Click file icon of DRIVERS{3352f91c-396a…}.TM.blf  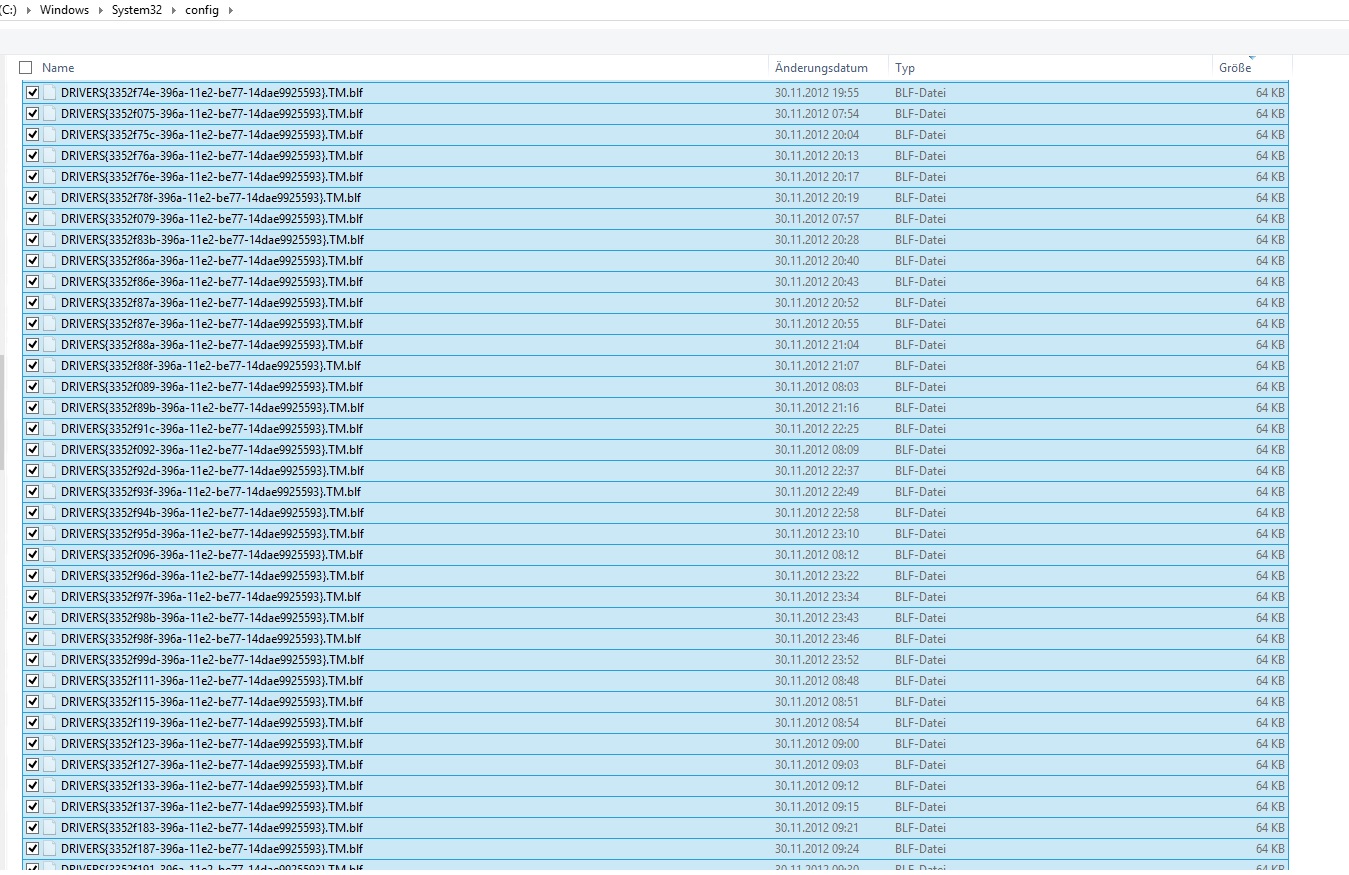[50, 429]
